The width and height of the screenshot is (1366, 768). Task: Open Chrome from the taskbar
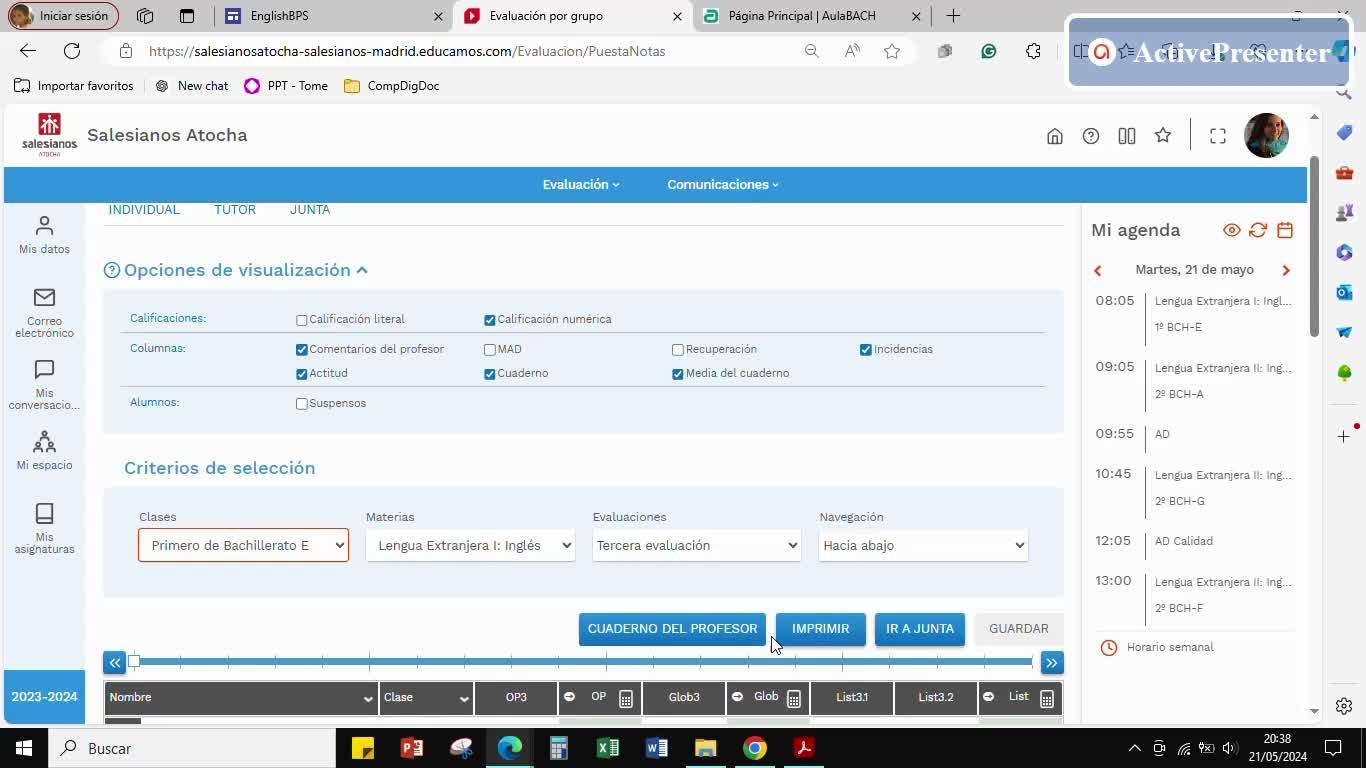[755, 748]
